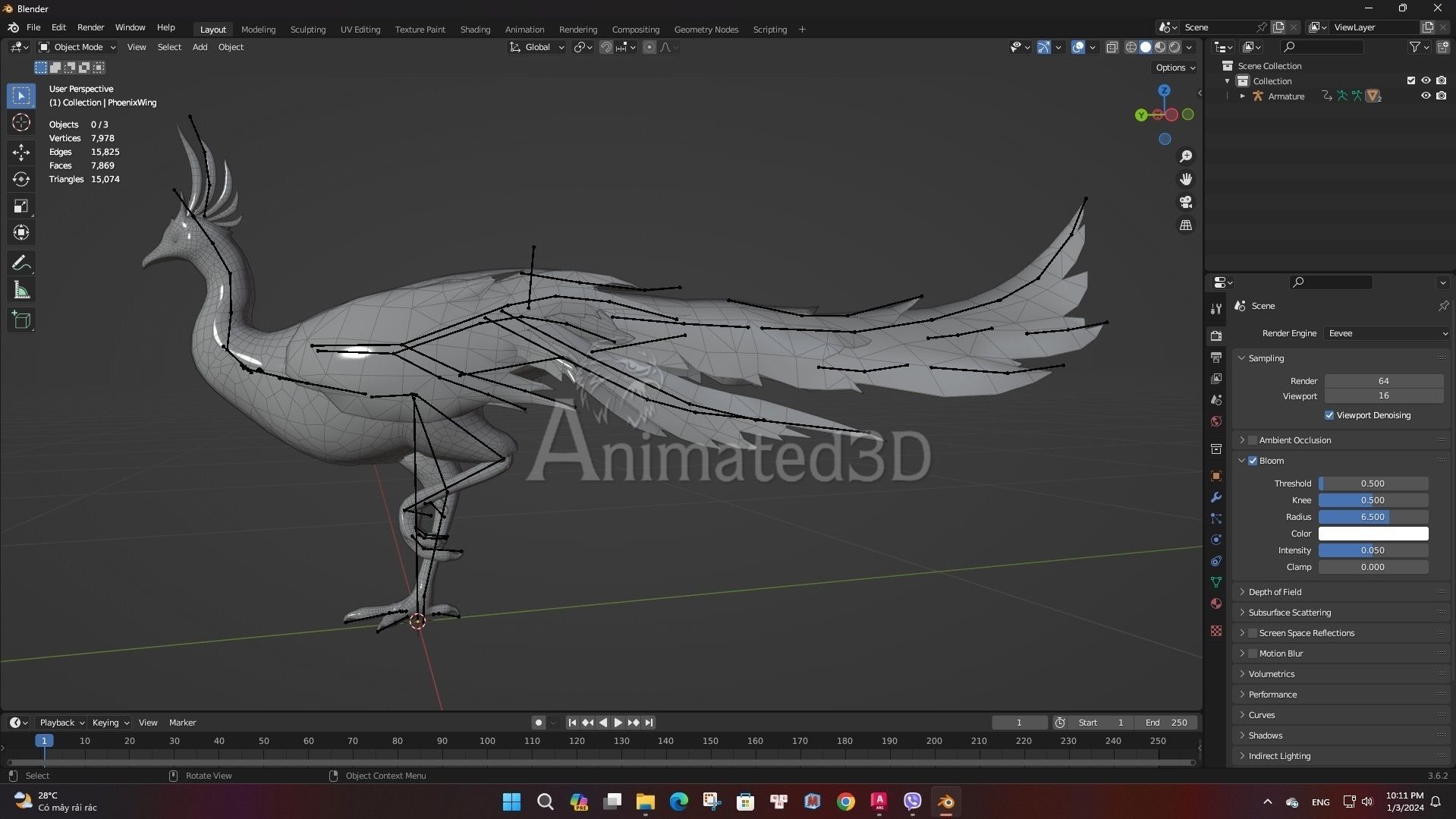Adjust the Bloom Radius slider
The image size is (1456, 819).
(1373, 517)
